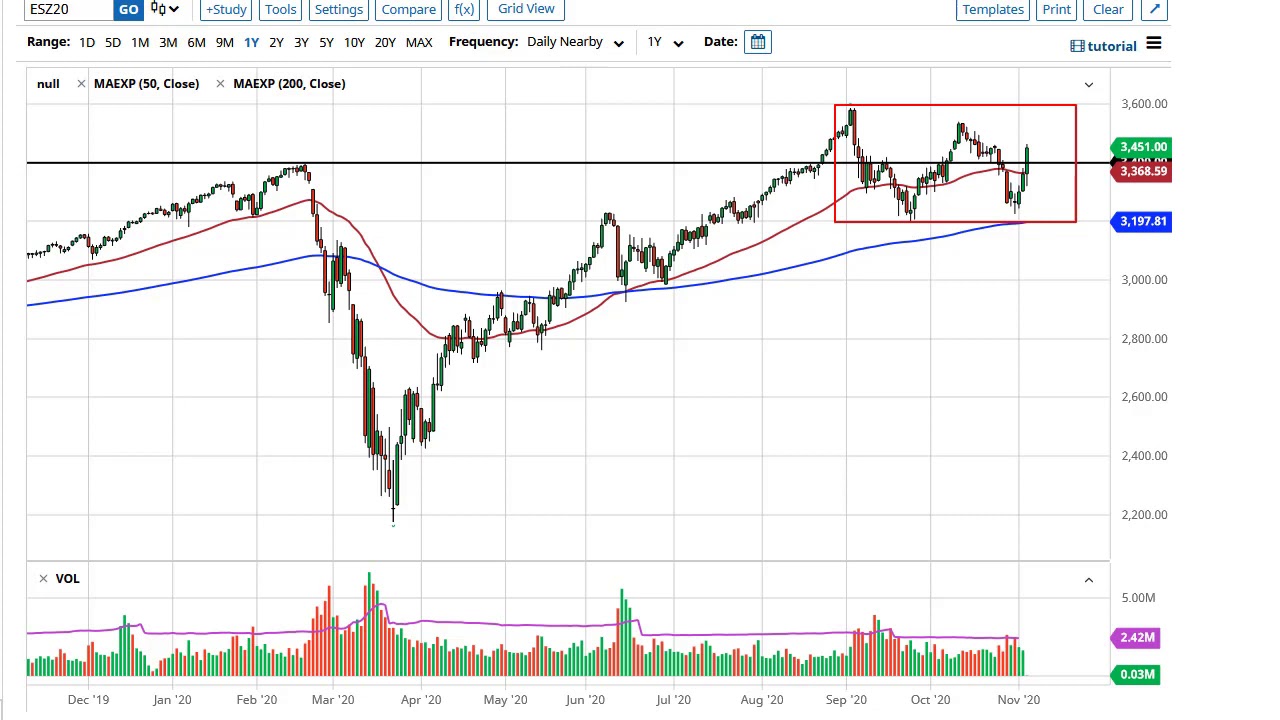The width and height of the screenshot is (1280, 720).
Task: Open the Templates menu
Action: click(x=993, y=9)
